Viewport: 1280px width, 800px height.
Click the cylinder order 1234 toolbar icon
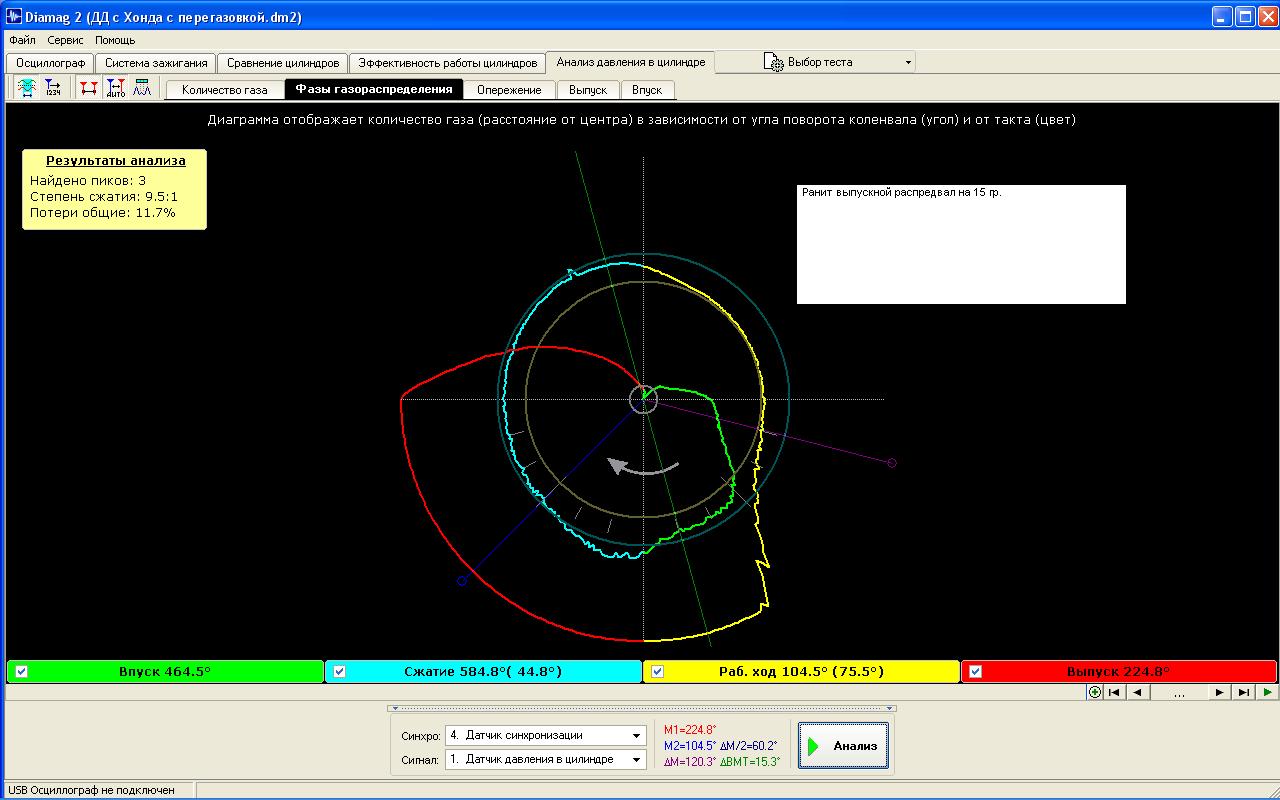(x=53, y=88)
